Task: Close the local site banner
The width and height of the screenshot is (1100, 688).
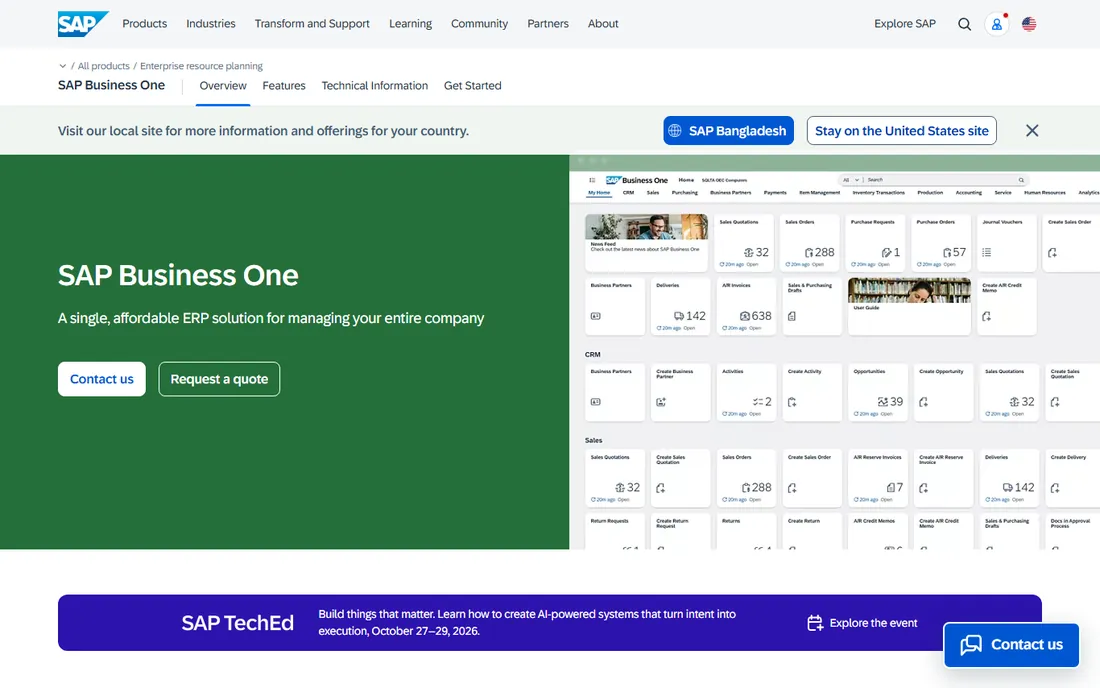Action: coord(1031,130)
